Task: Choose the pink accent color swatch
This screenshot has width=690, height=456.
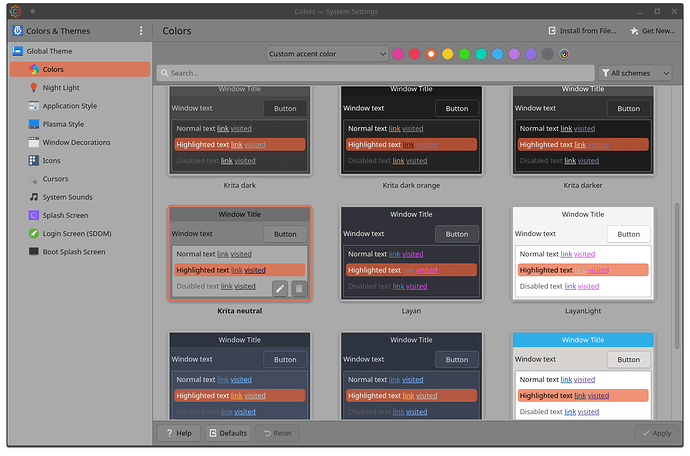Action: click(398, 54)
